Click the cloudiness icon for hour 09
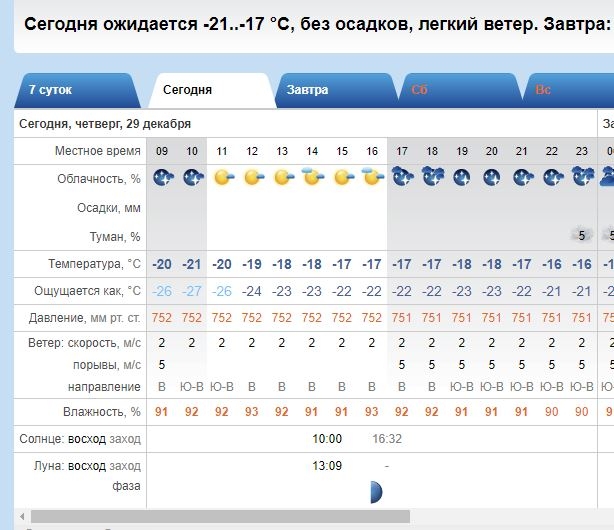 pyautogui.click(x=163, y=177)
